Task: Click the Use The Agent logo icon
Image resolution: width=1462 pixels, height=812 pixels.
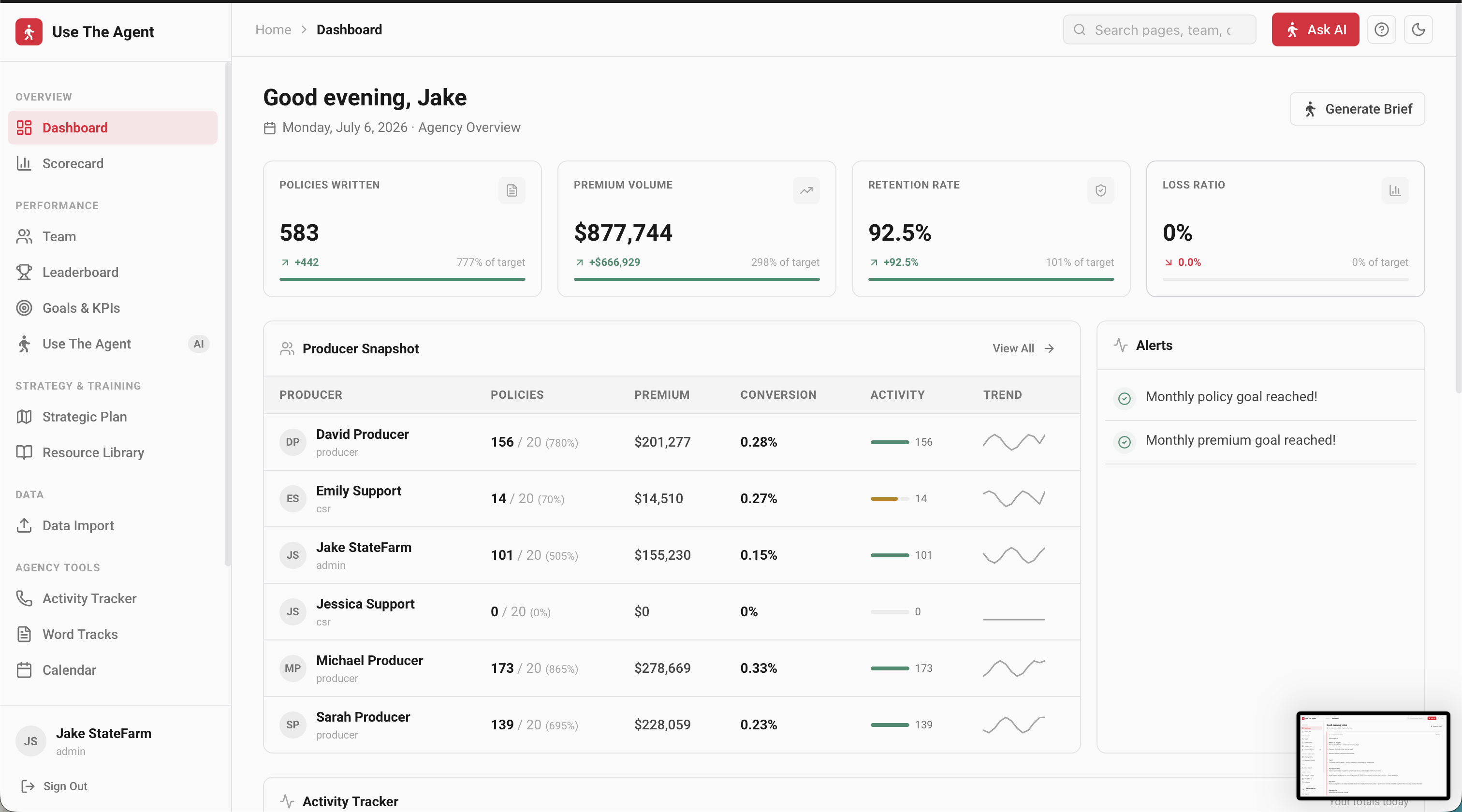Action: coord(29,32)
